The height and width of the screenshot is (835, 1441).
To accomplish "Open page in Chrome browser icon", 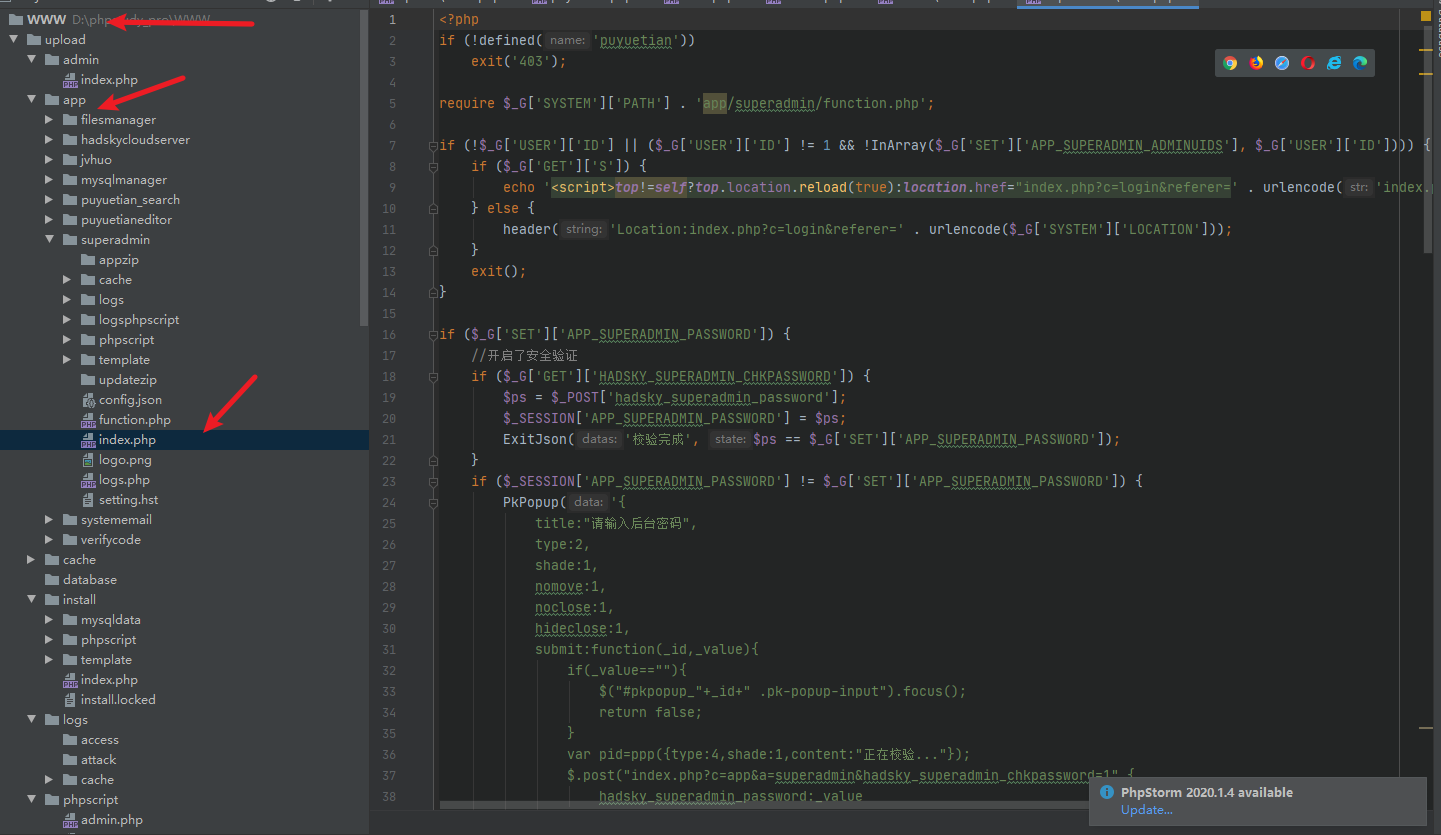I will 1230,63.
